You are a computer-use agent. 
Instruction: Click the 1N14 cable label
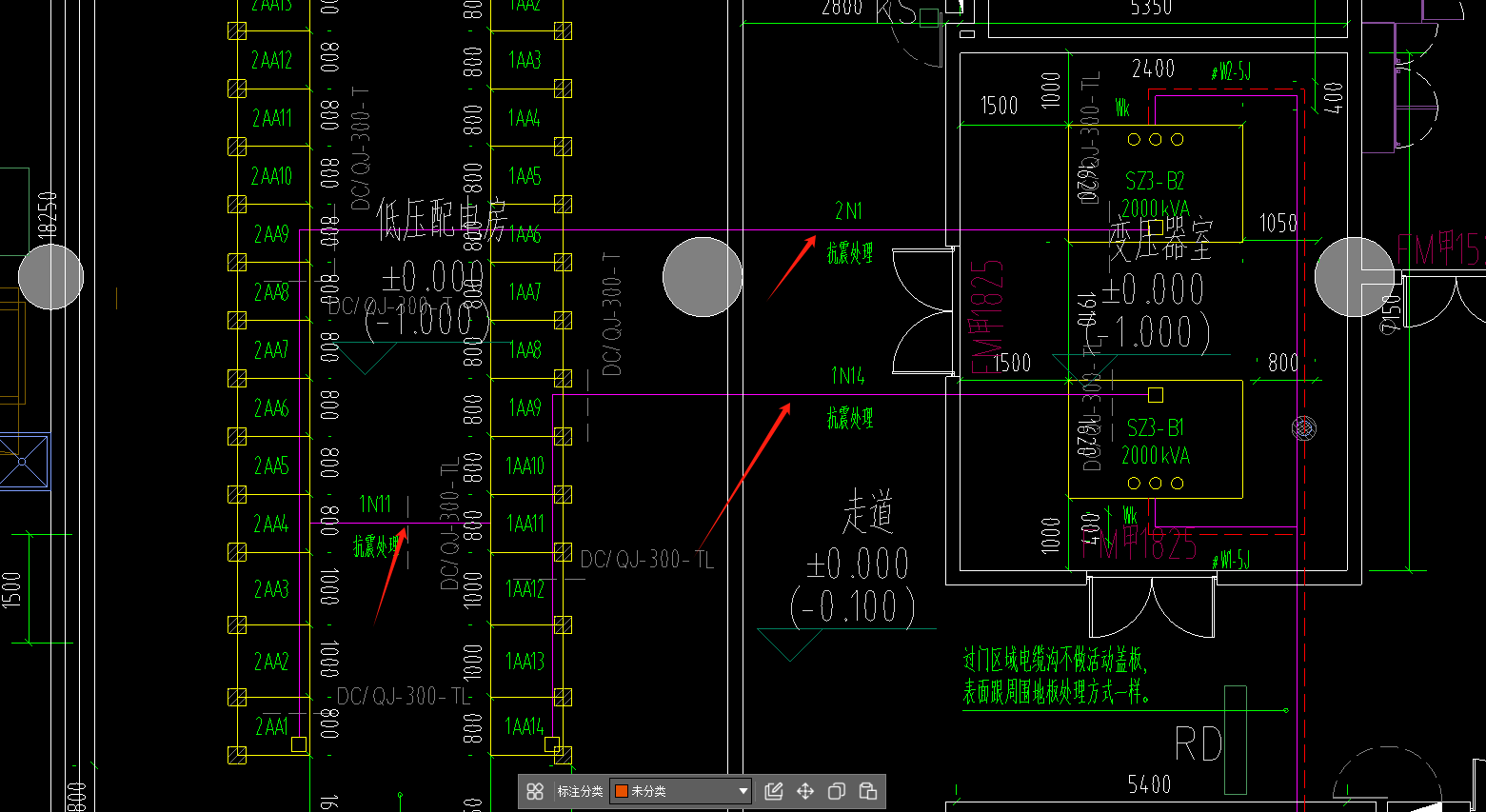[x=848, y=376]
